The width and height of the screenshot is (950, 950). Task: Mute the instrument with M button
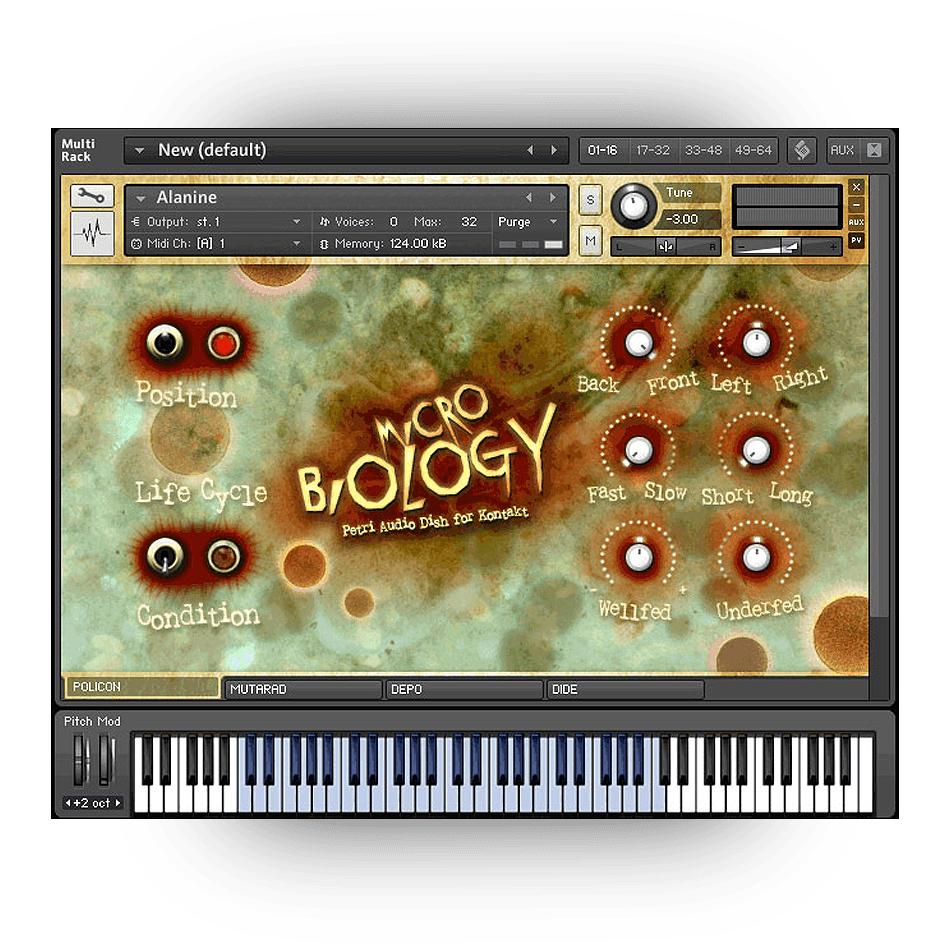coord(590,241)
